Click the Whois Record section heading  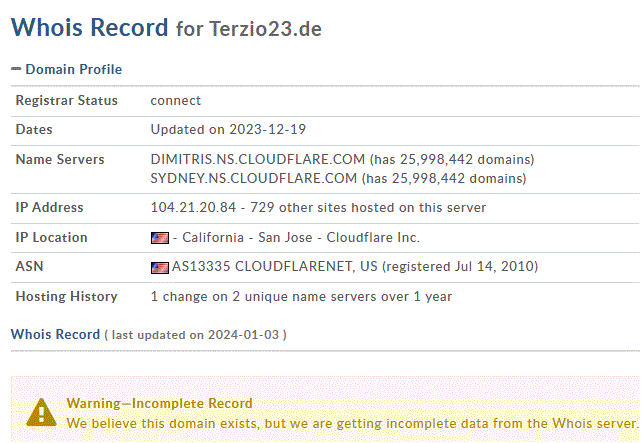tap(55, 334)
